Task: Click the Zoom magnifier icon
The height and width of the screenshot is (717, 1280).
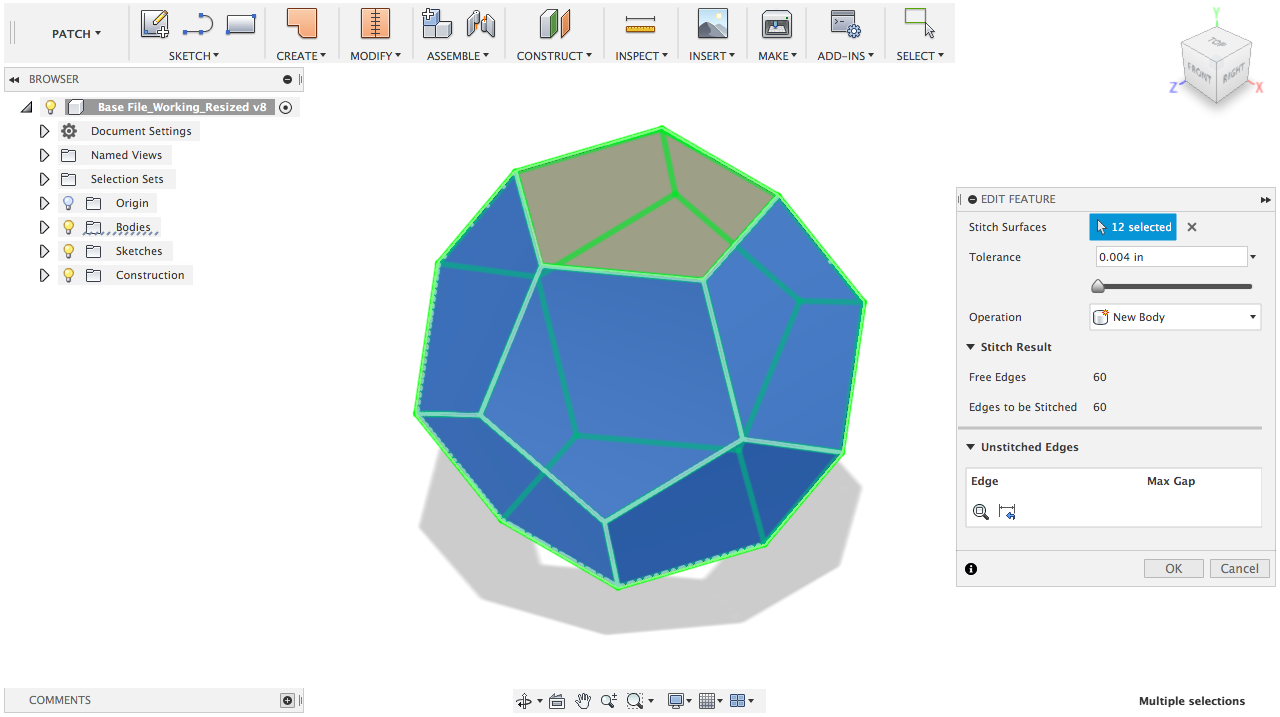Action: pyautogui.click(x=609, y=701)
